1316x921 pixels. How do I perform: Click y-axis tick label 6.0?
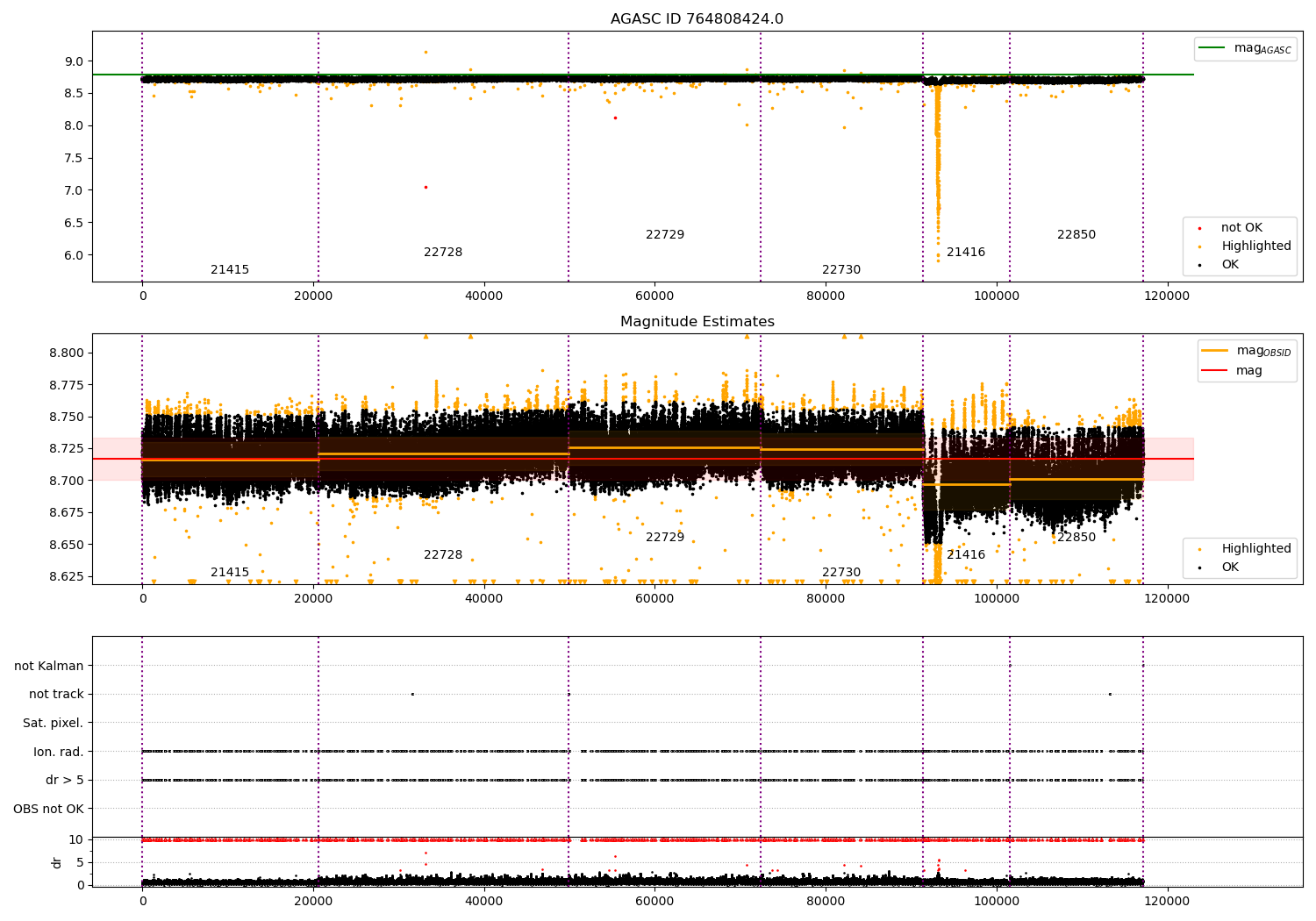(74, 255)
